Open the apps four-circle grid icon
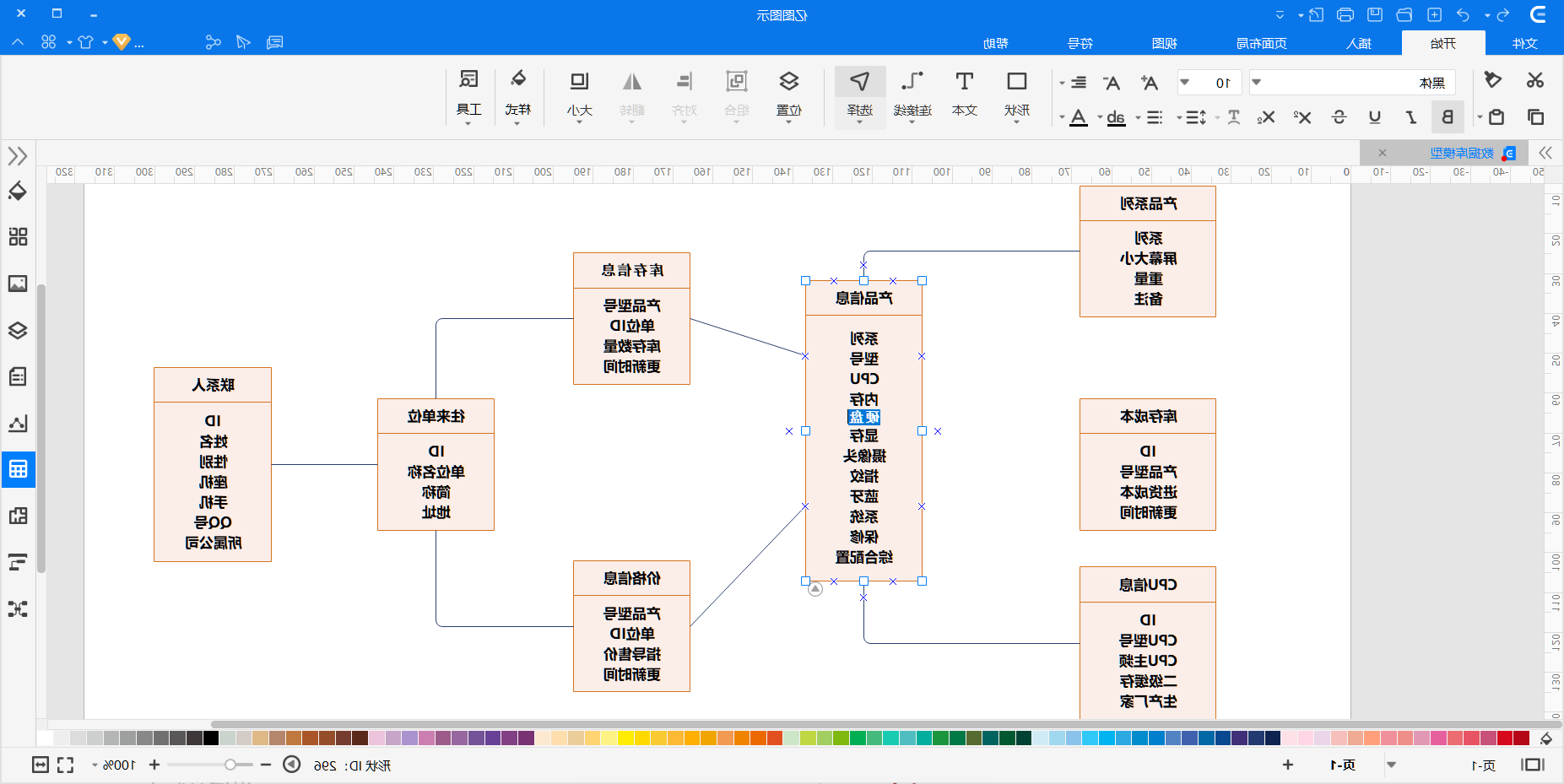 click(49, 42)
